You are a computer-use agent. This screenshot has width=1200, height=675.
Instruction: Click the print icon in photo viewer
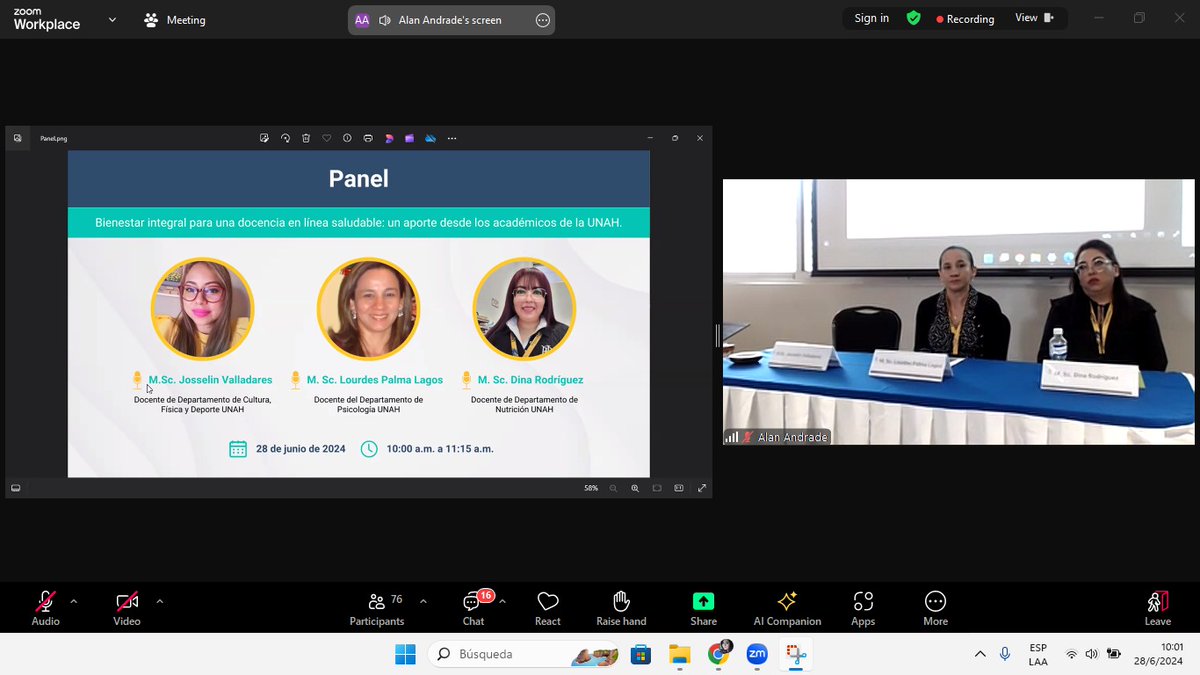(x=368, y=138)
